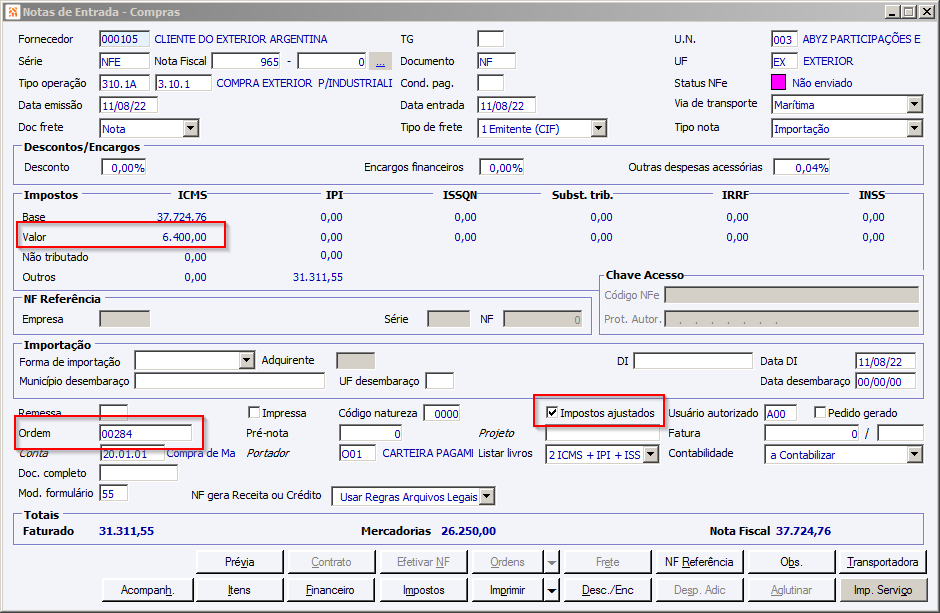Click the Remessa input field
The width and height of the screenshot is (940, 613).
tap(113, 412)
